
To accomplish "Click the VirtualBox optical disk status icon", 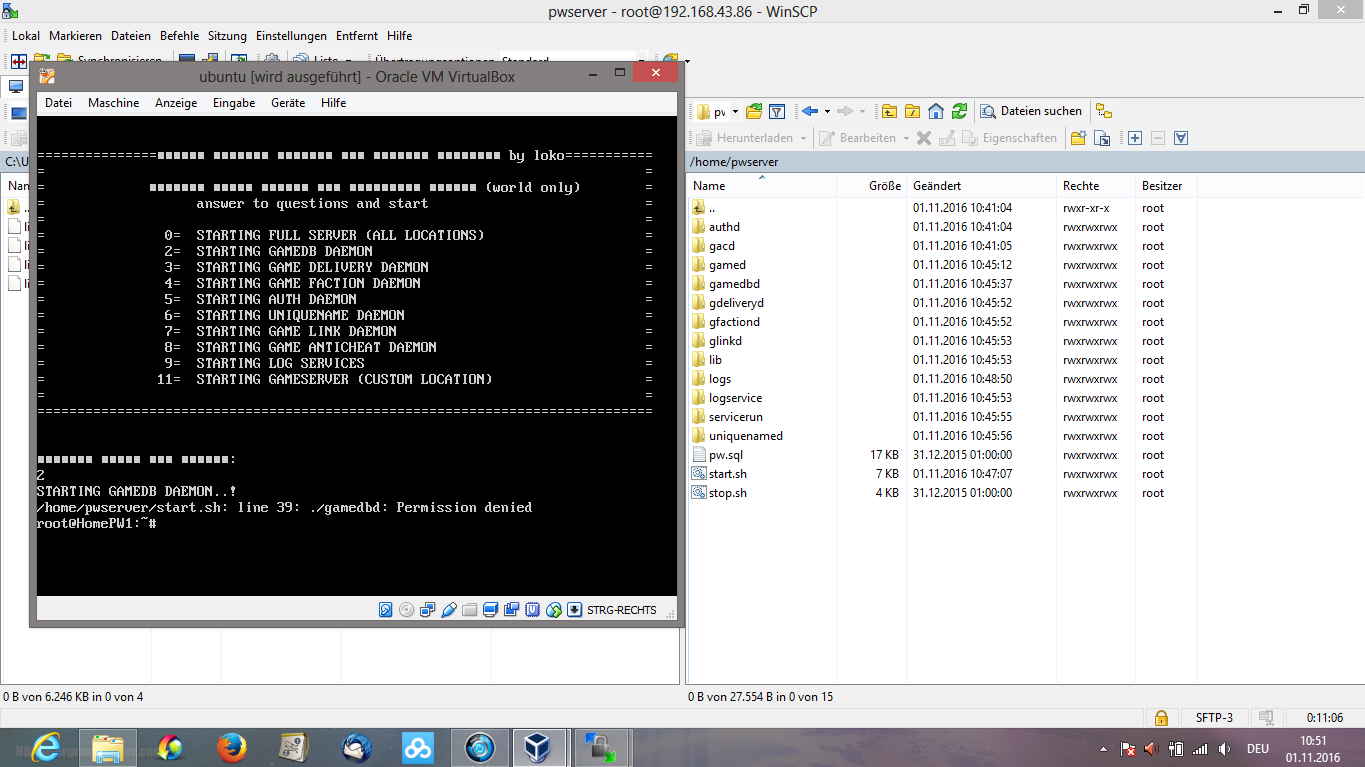I will point(406,610).
